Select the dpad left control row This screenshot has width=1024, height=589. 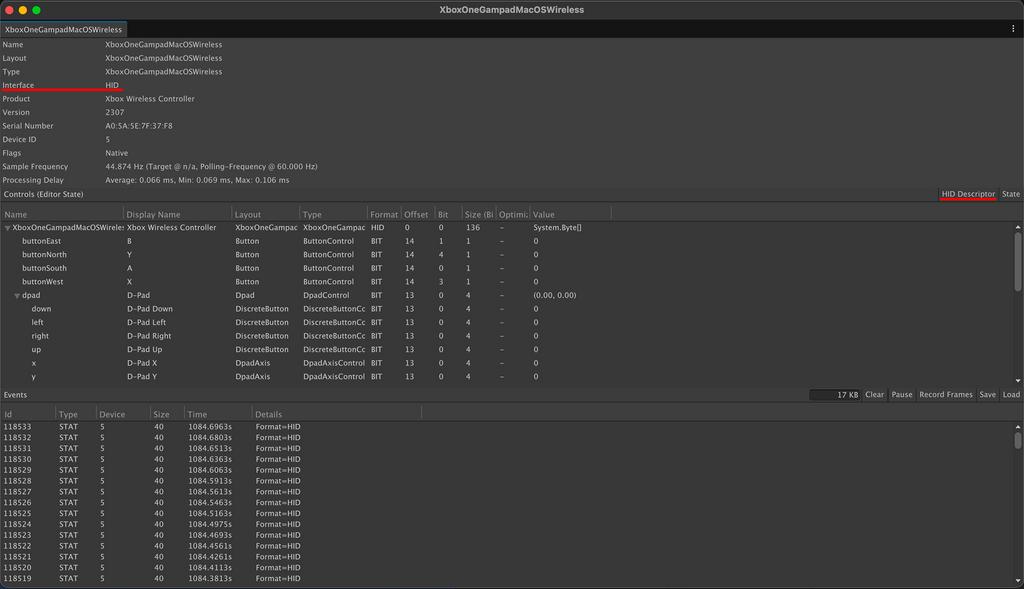click(x=507, y=323)
